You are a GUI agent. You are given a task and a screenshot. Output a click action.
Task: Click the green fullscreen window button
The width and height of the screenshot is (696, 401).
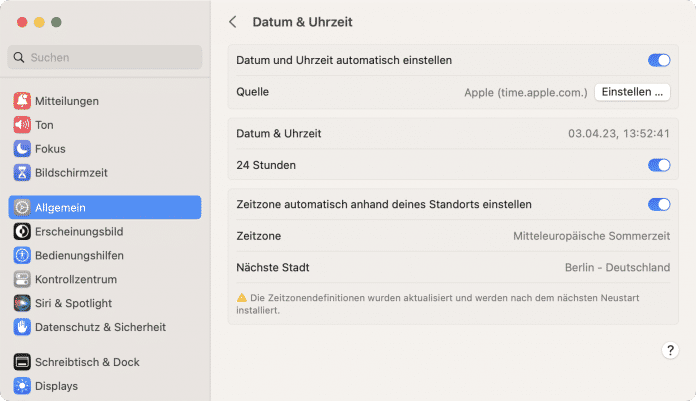point(56,22)
